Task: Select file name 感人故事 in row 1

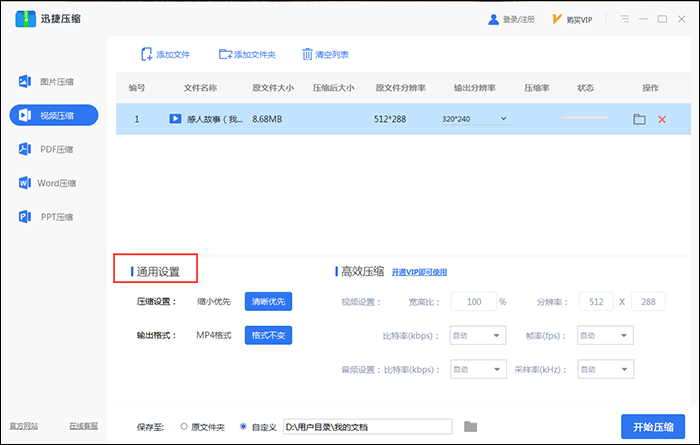Action: pyautogui.click(x=214, y=119)
